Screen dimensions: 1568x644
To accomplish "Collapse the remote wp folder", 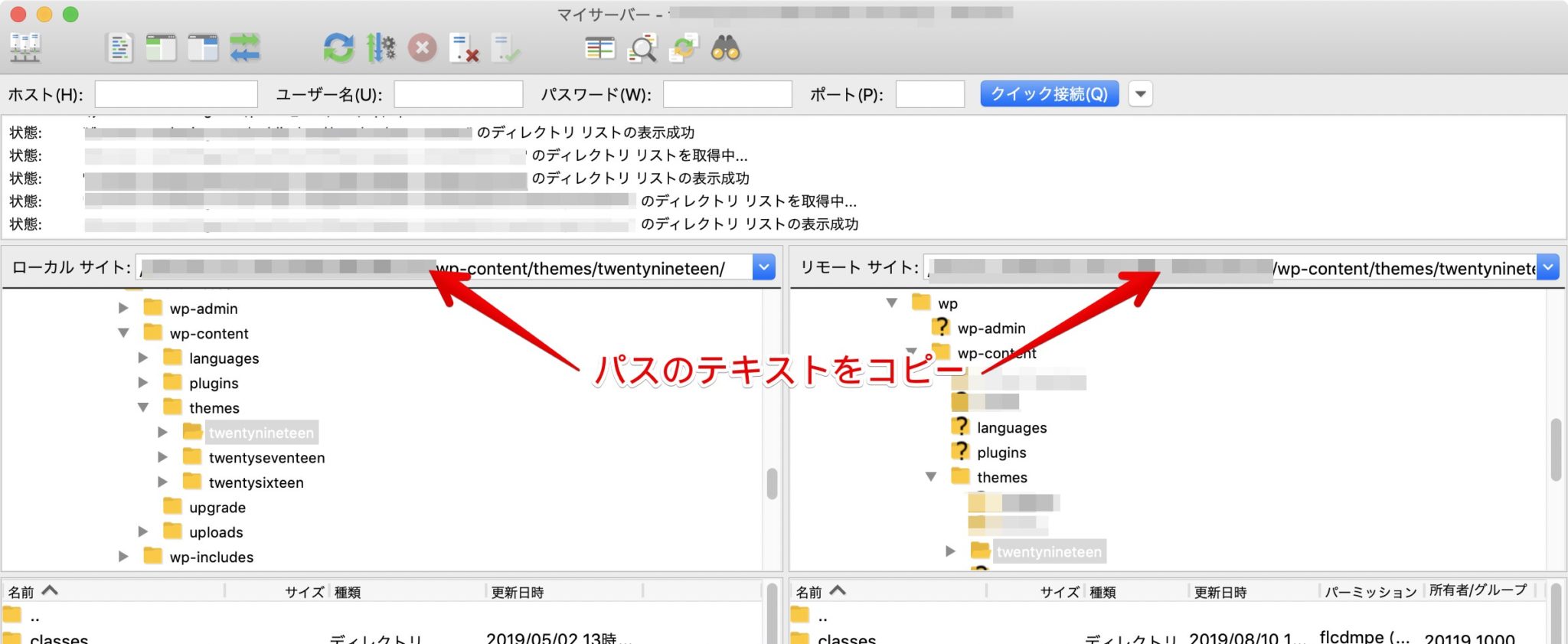I will tap(892, 302).
